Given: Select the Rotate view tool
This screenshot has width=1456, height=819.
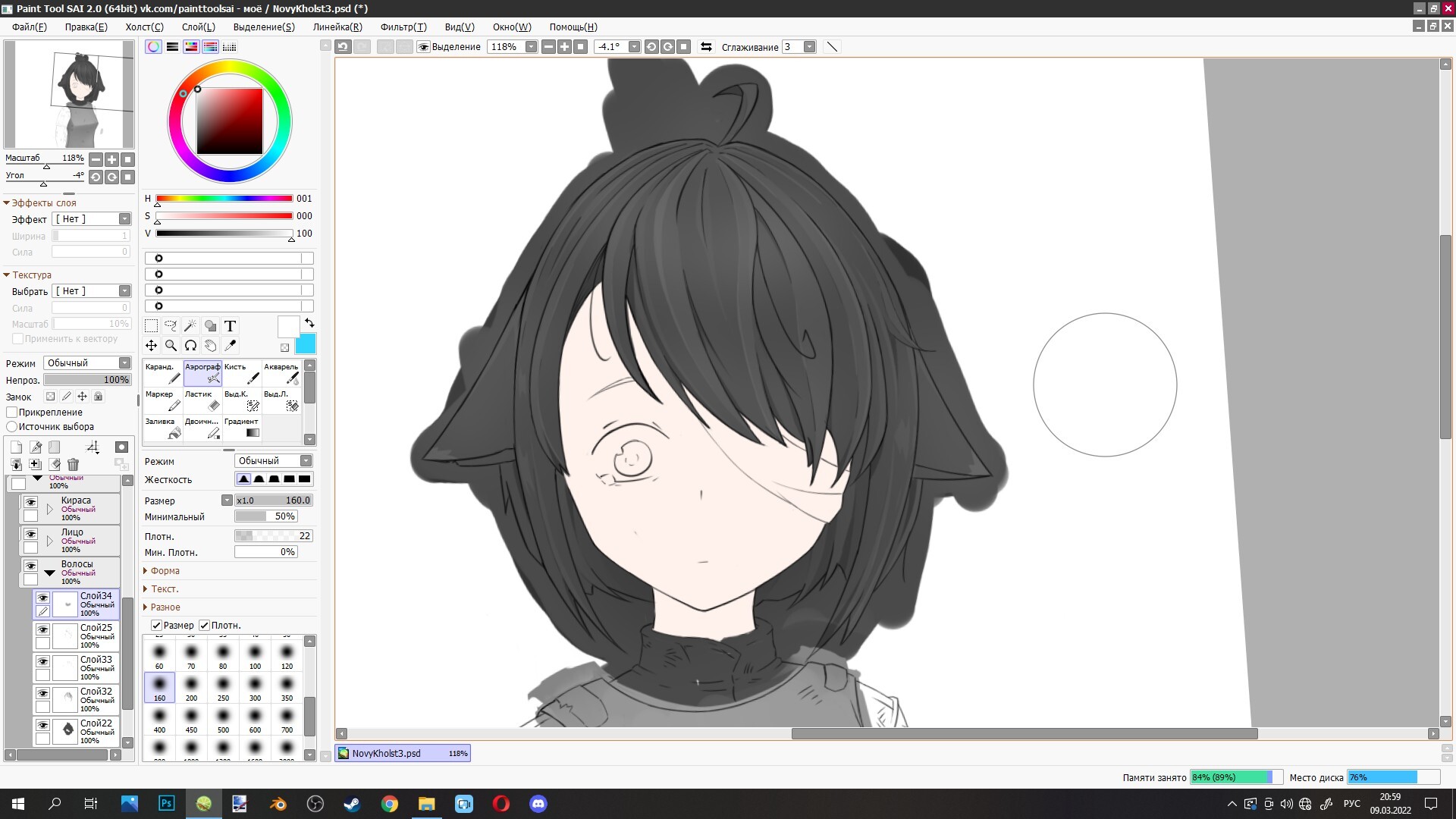Looking at the screenshot, I should [190, 346].
